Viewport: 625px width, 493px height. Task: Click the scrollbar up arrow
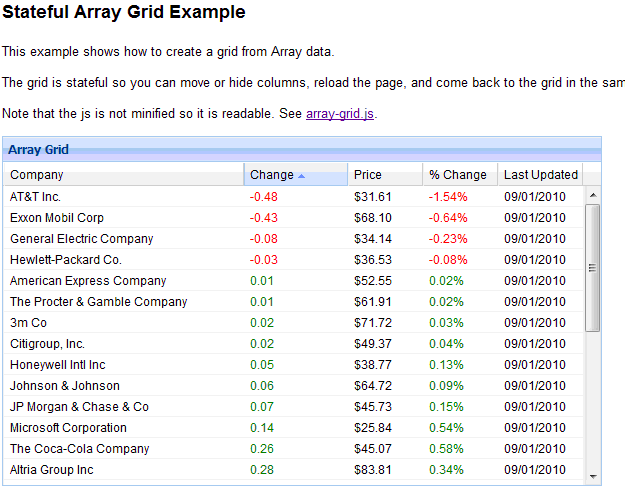(x=593, y=195)
